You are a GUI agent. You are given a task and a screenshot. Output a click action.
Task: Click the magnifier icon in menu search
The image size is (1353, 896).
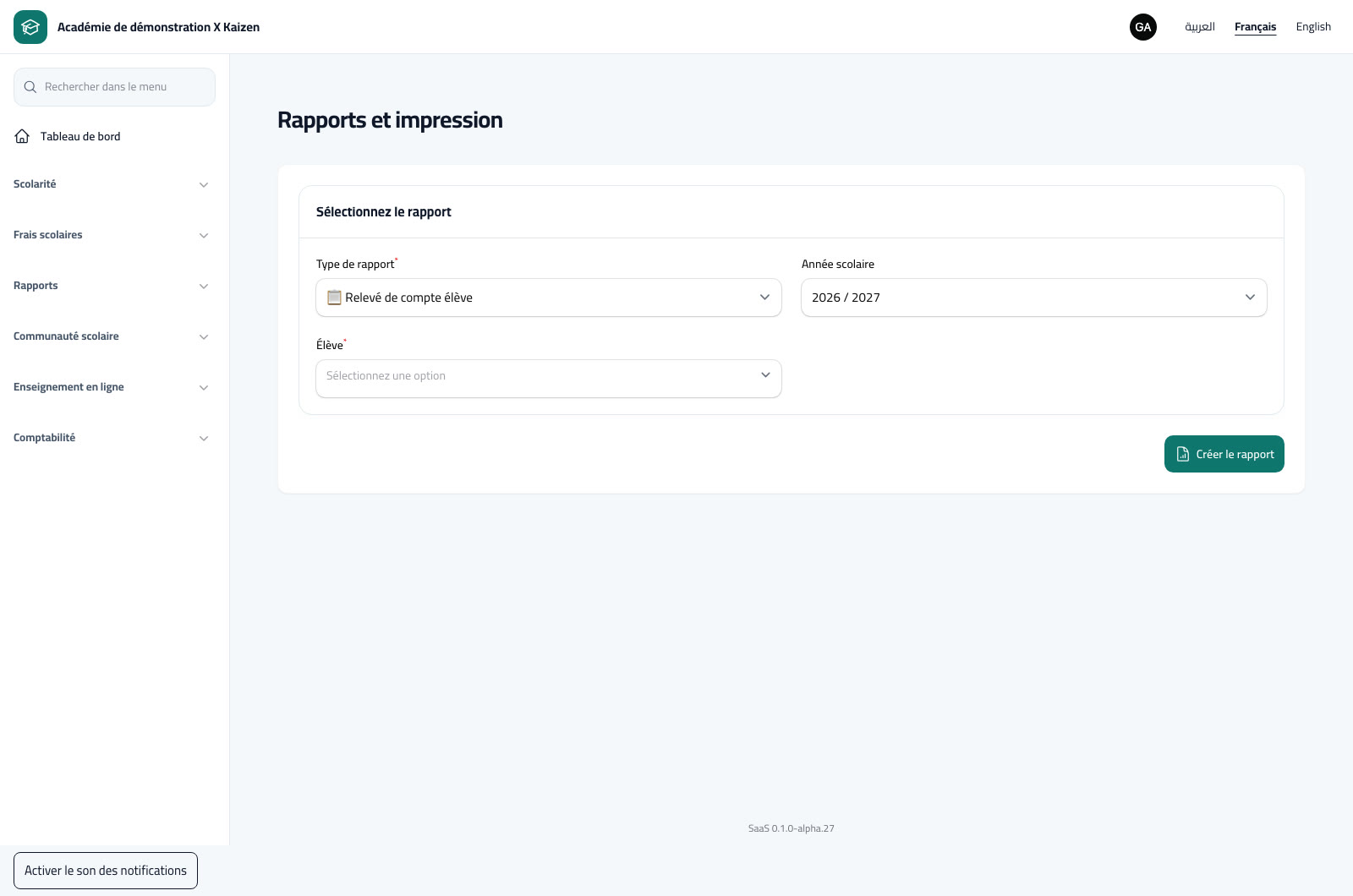(30, 87)
